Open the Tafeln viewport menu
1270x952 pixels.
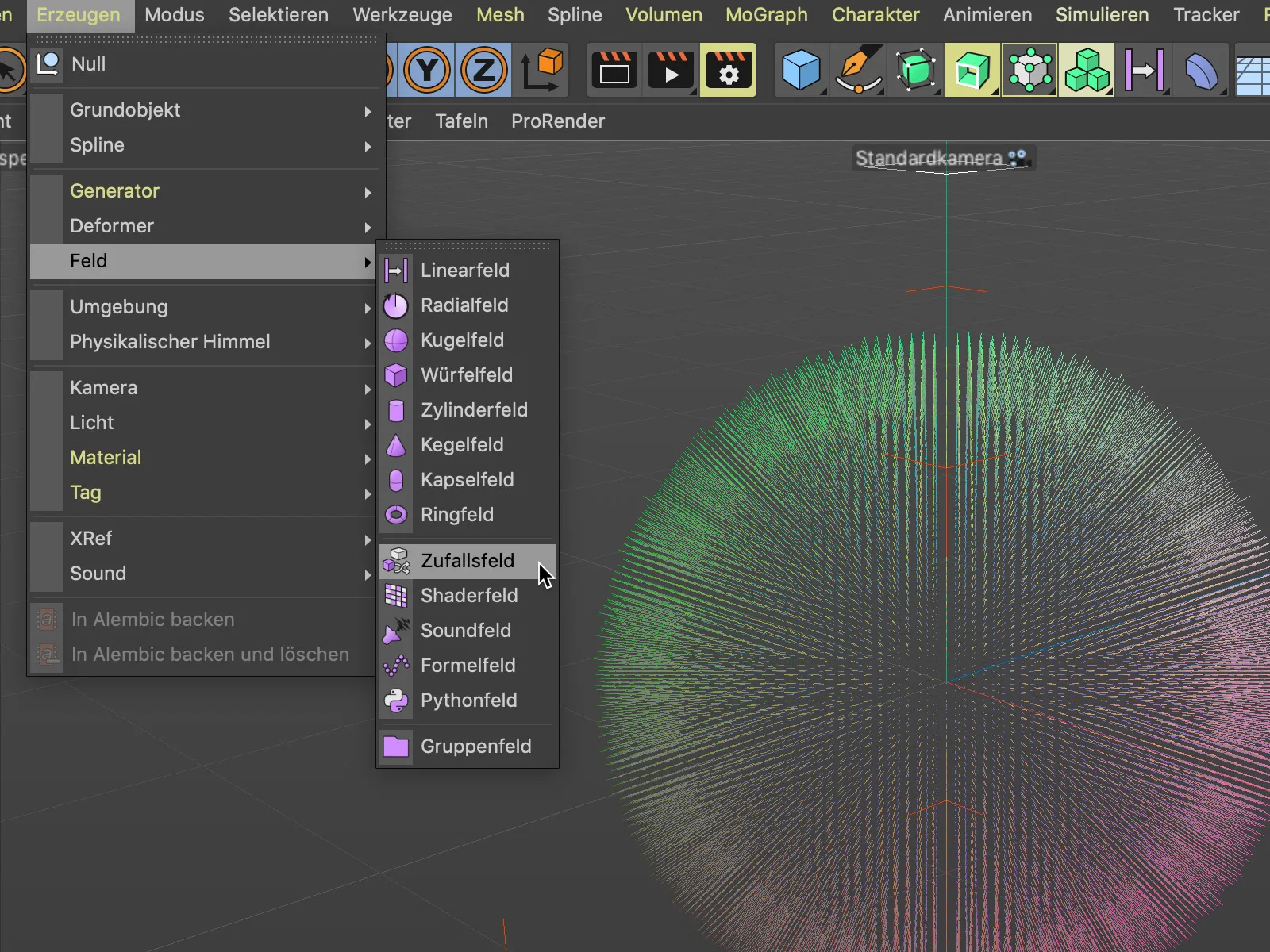click(x=461, y=121)
